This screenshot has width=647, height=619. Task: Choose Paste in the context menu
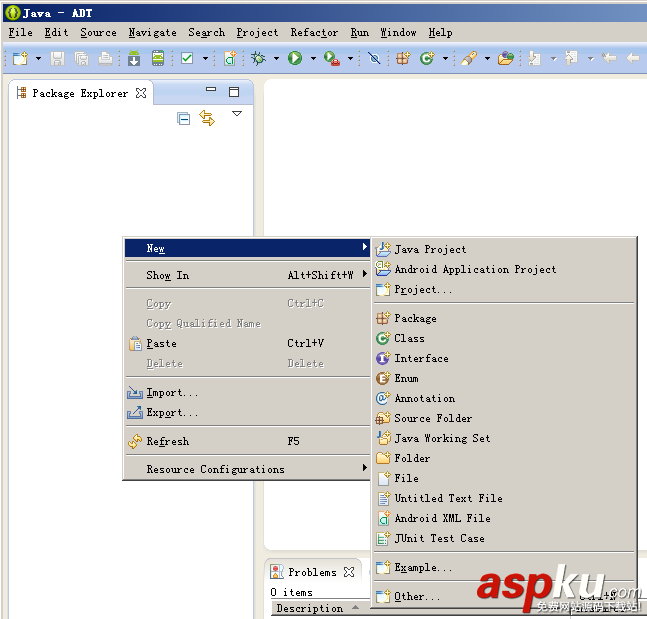tap(247, 343)
